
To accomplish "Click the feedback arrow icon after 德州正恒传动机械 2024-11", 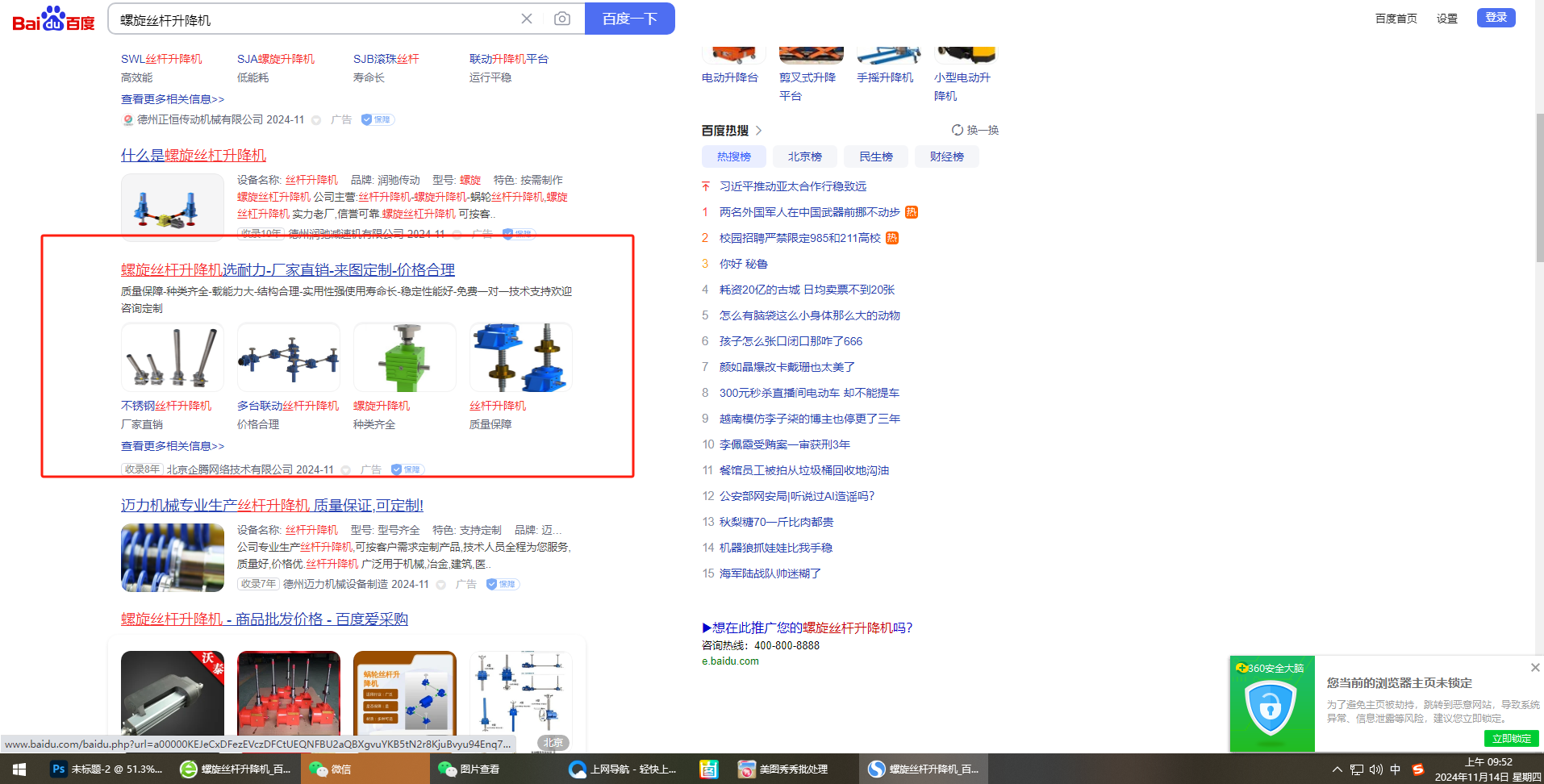I will (316, 120).
